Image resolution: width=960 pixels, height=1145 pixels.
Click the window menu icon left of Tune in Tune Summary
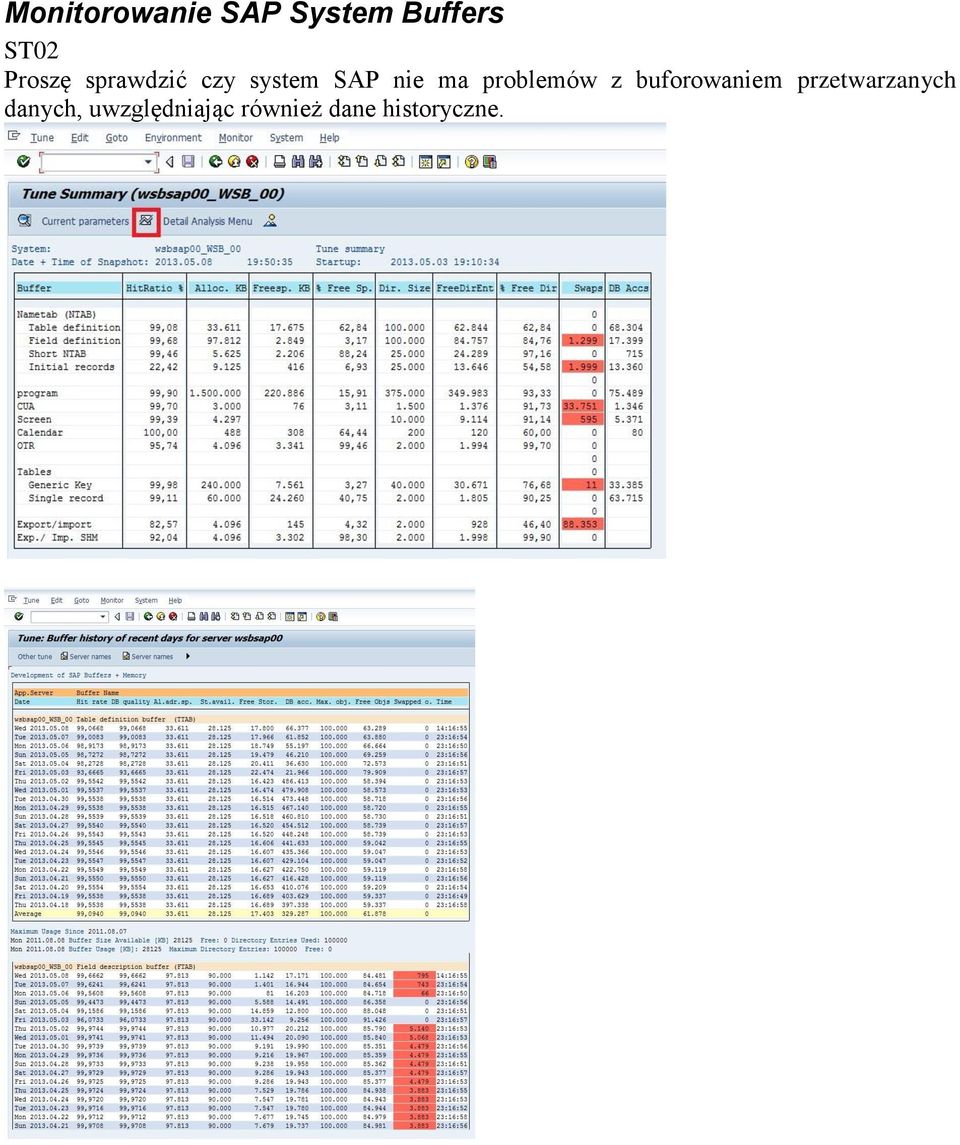14,137
